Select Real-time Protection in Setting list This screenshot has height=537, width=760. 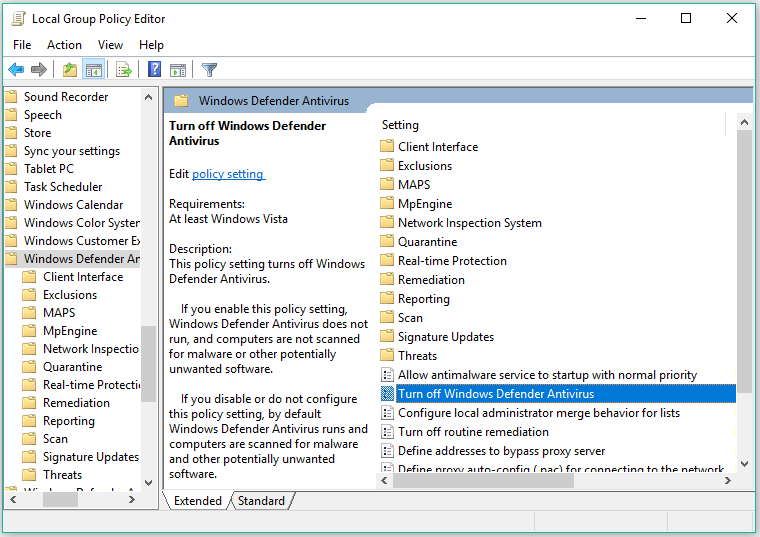coord(452,260)
